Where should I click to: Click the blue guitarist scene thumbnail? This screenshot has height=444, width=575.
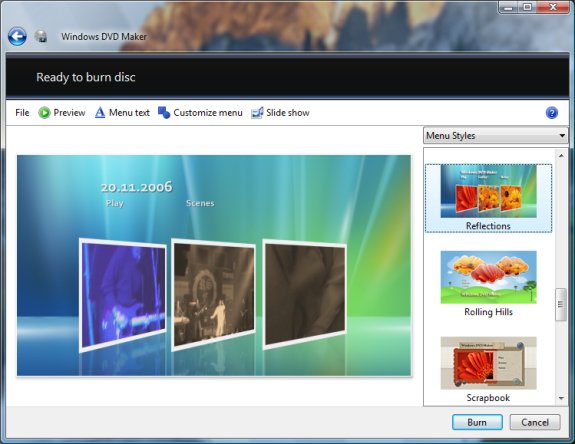click(x=123, y=296)
